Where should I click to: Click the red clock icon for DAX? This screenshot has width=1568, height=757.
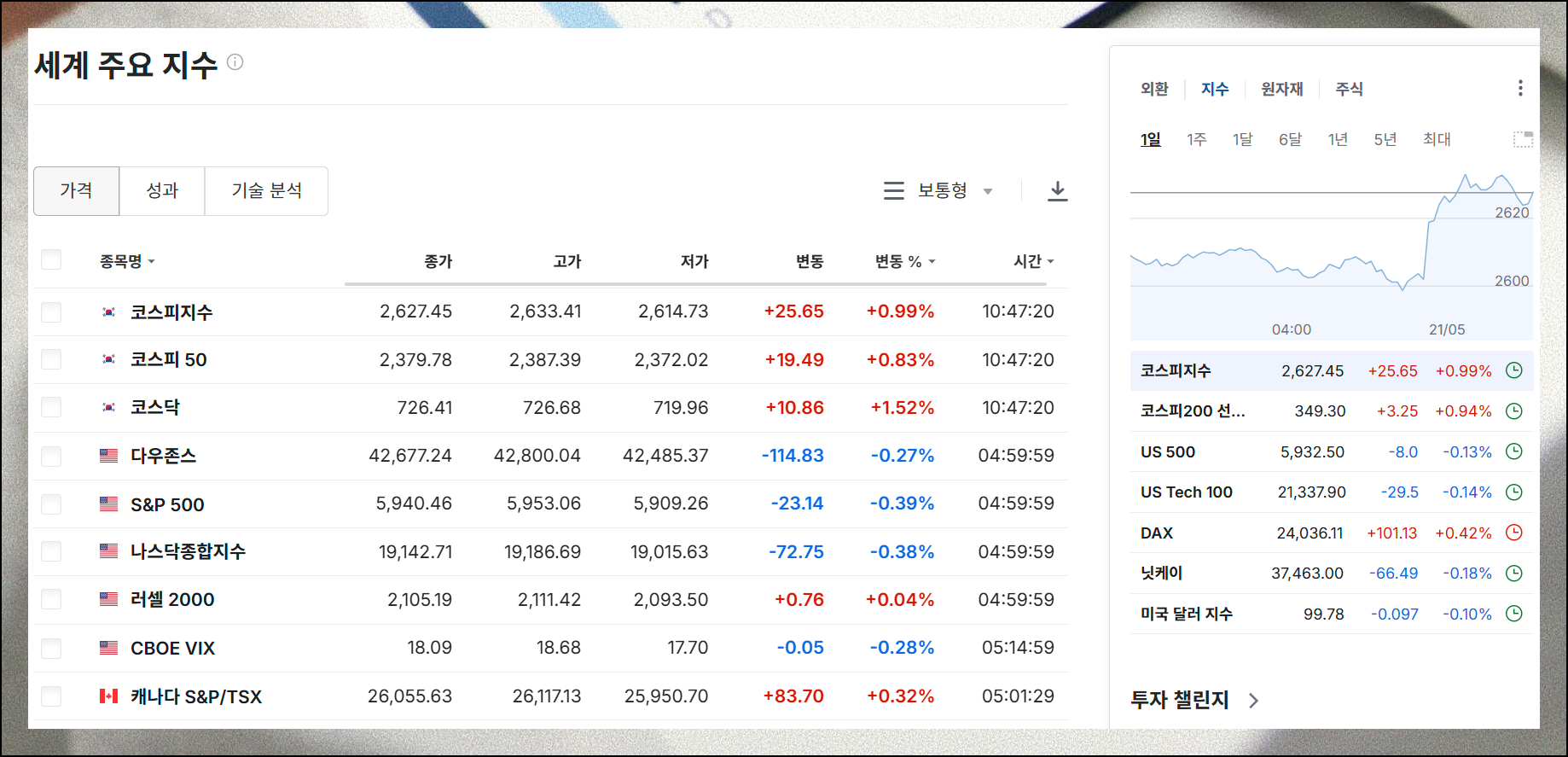click(x=1514, y=533)
